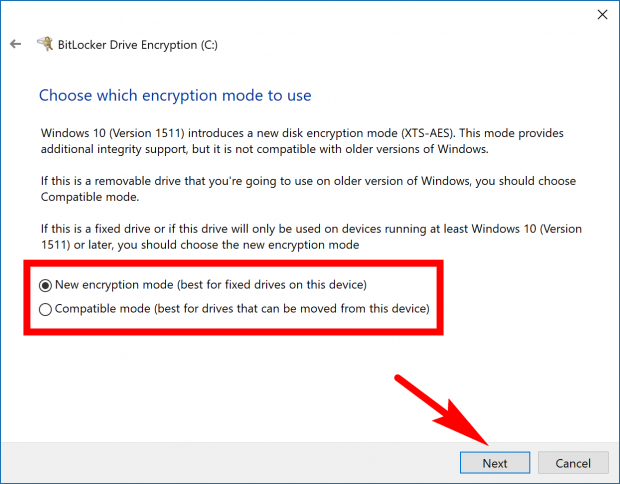Click the paragraph about removable drives
Screen dimensions: 620x484
(300, 189)
